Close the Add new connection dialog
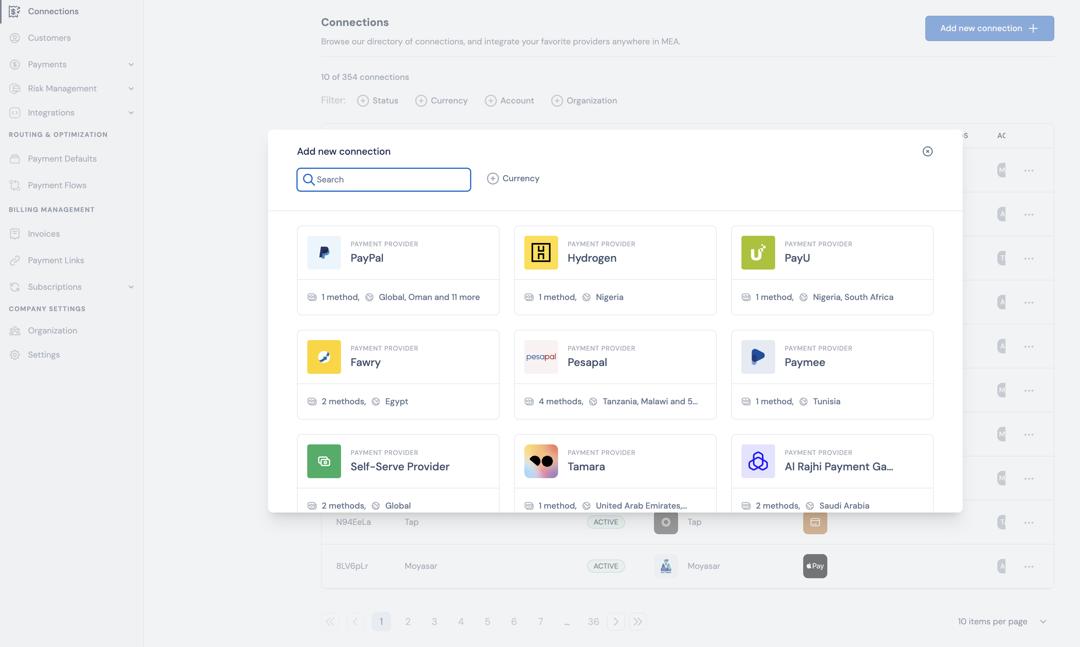 (x=927, y=152)
